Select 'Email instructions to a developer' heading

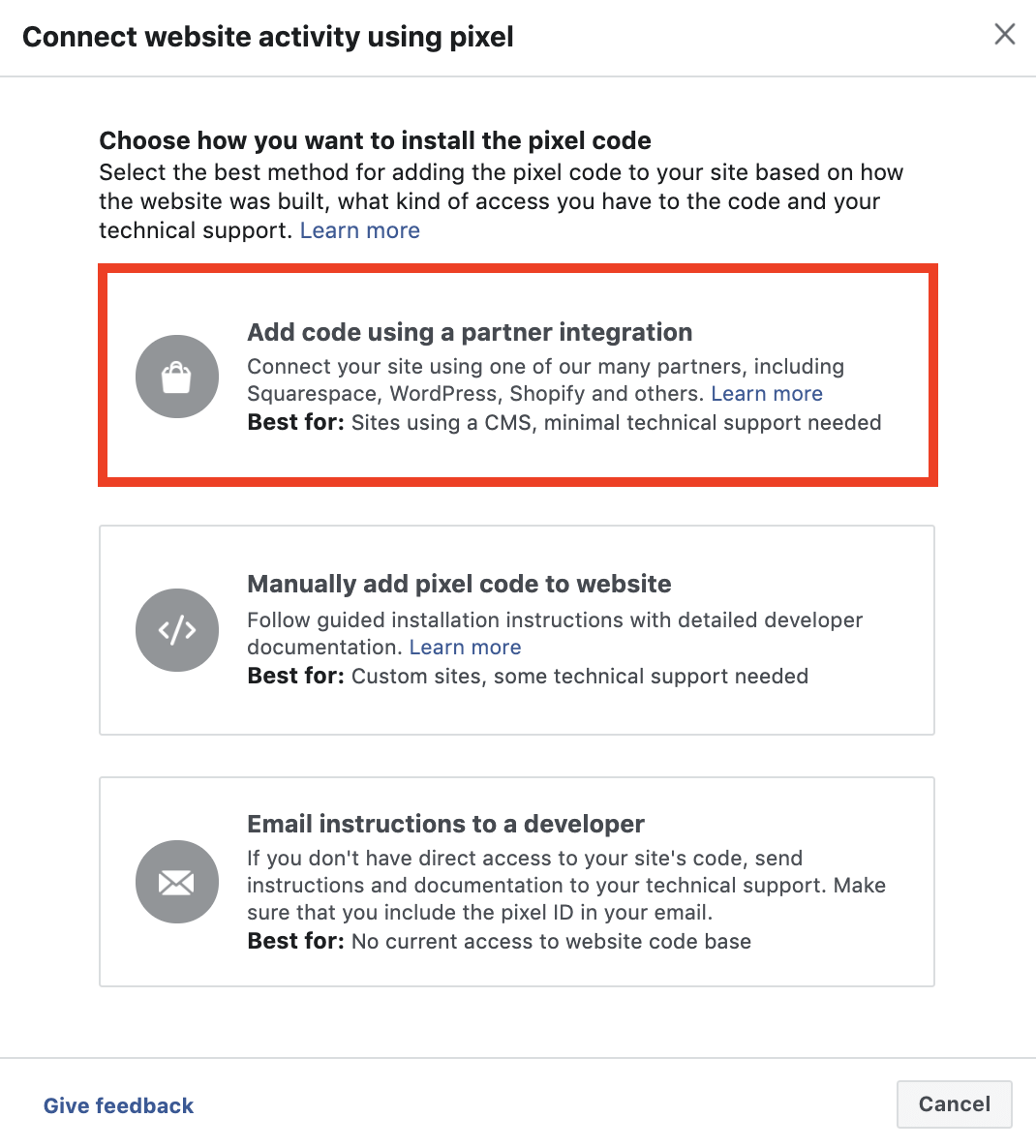(445, 824)
